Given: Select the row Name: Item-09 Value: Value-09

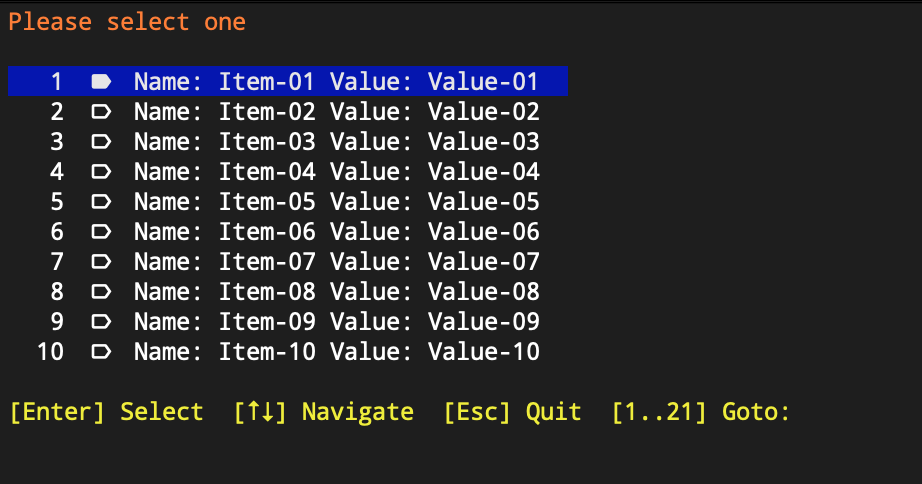Looking at the screenshot, I should (x=288, y=321).
